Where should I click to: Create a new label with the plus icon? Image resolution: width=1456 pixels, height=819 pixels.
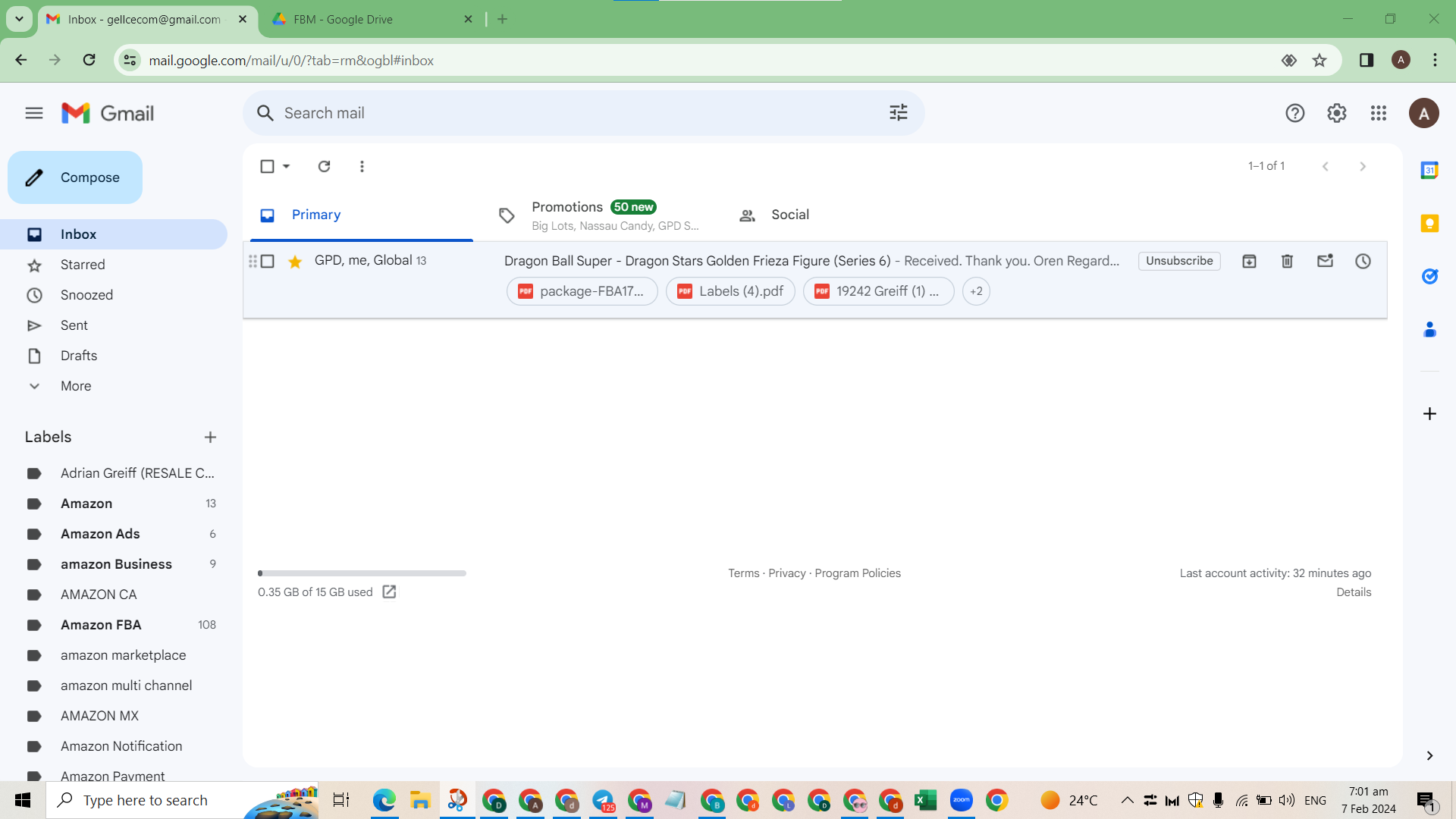click(x=210, y=437)
